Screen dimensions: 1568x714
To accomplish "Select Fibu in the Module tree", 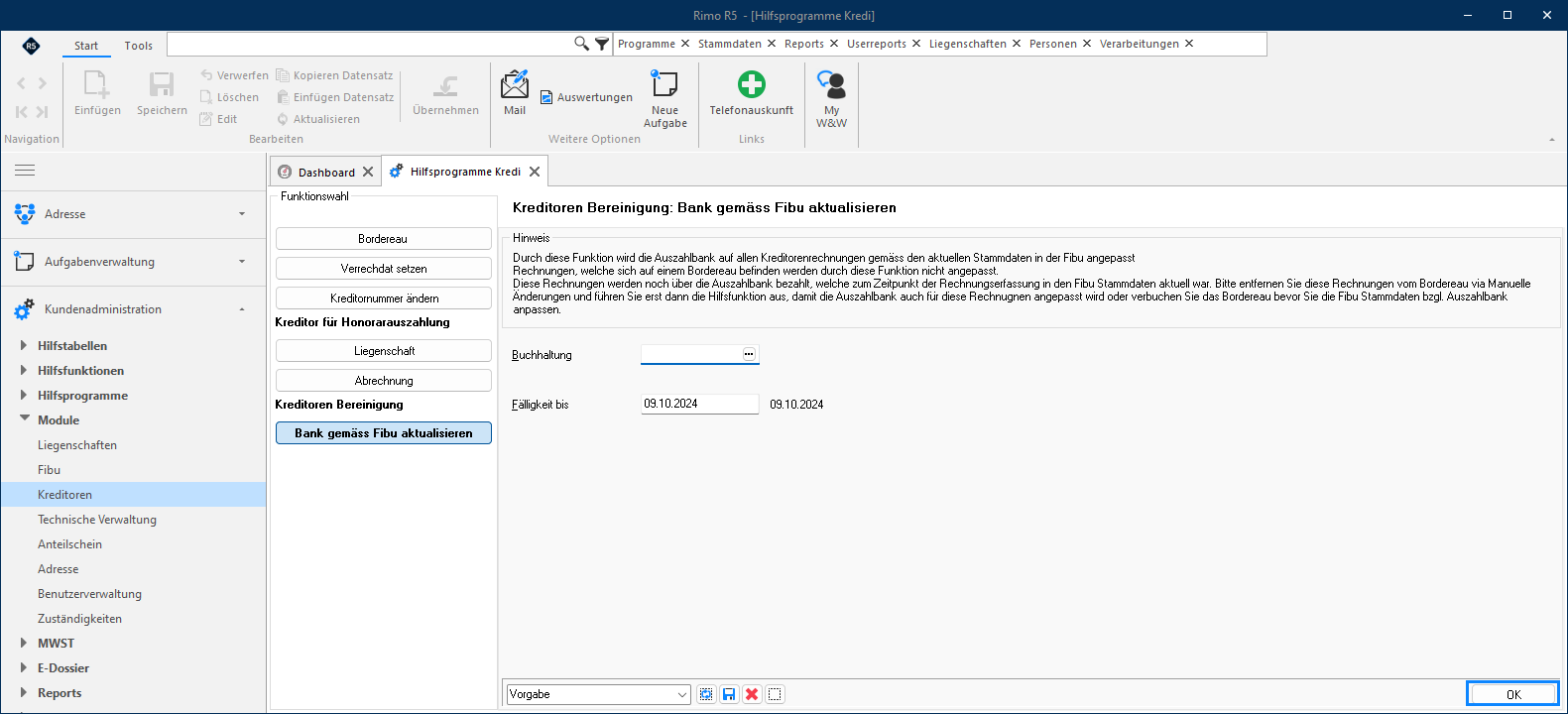I will tap(49, 470).
